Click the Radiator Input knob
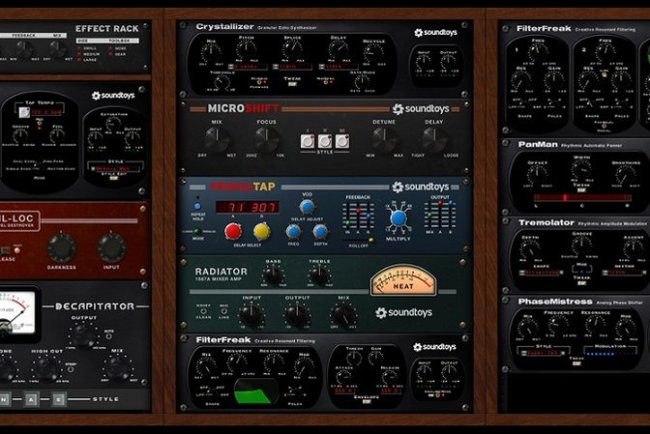 click(251, 315)
